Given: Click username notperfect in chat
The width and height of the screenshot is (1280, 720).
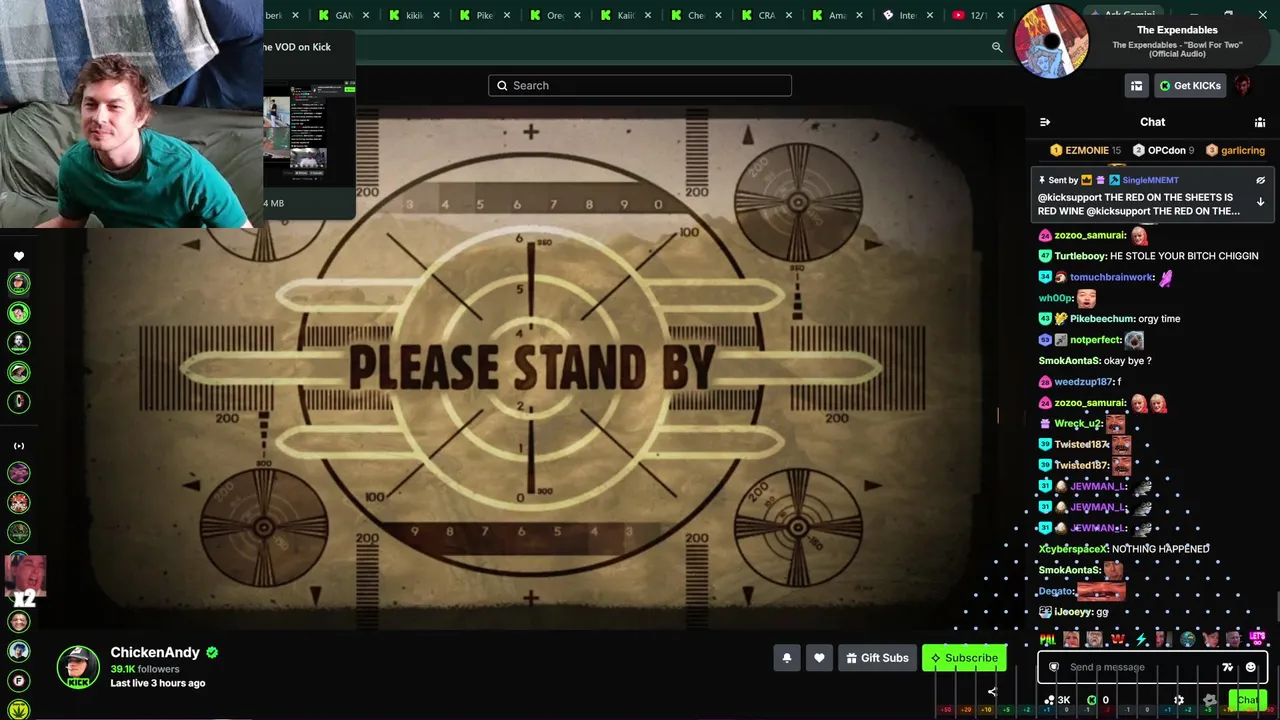Looking at the screenshot, I should (1095, 340).
